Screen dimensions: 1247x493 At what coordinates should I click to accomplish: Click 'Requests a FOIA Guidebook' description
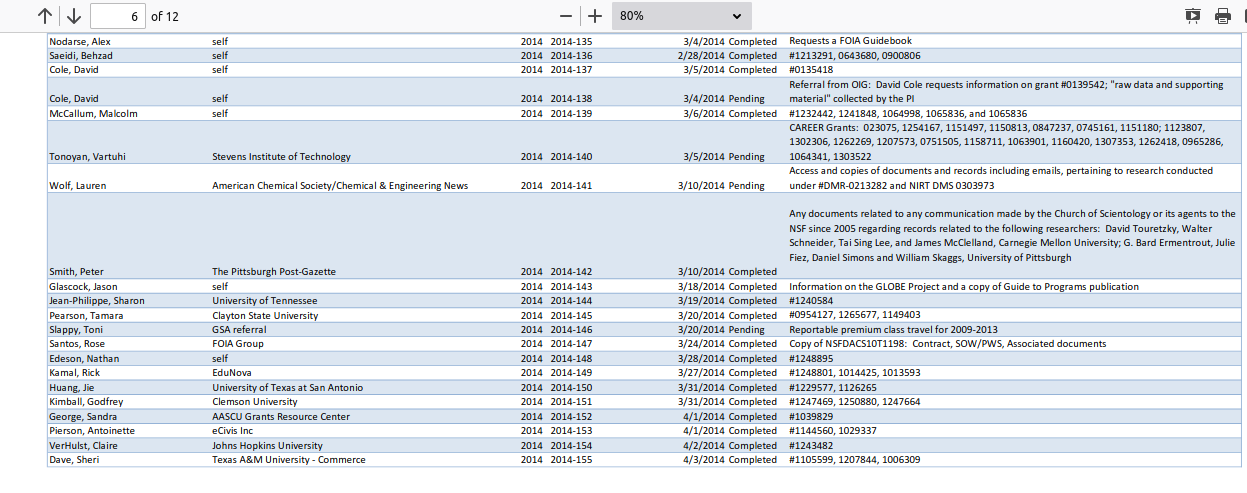pos(850,41)
